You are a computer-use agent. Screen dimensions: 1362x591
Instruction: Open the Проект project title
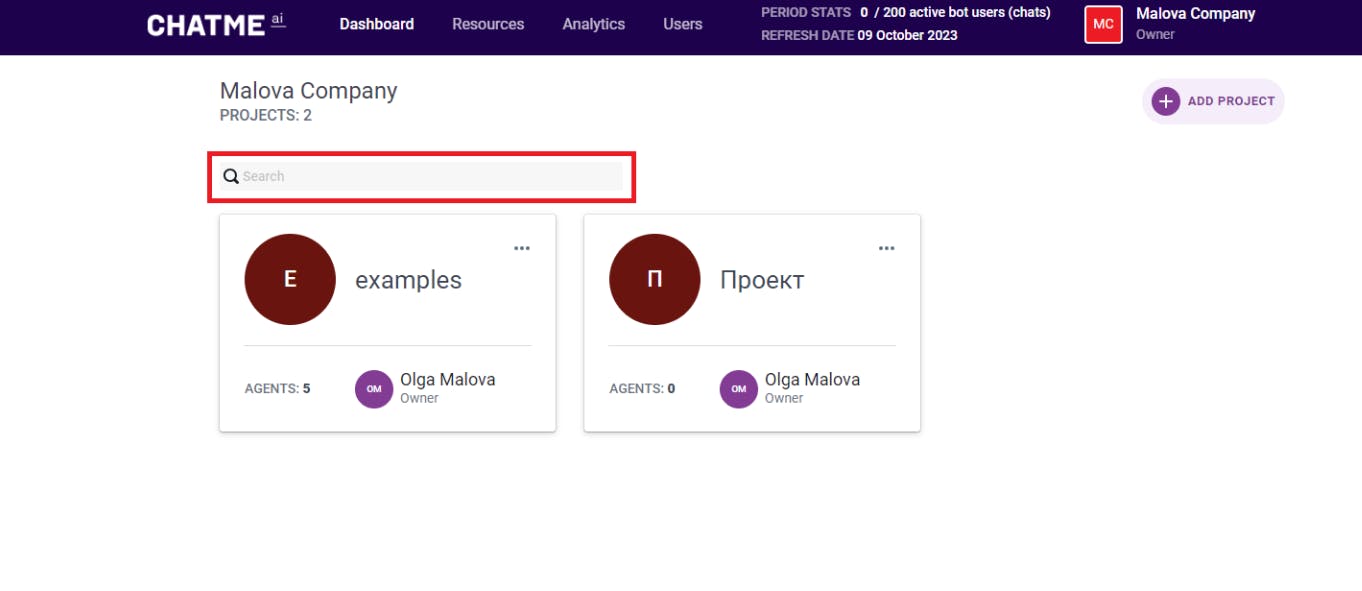[x=762, y=280]
